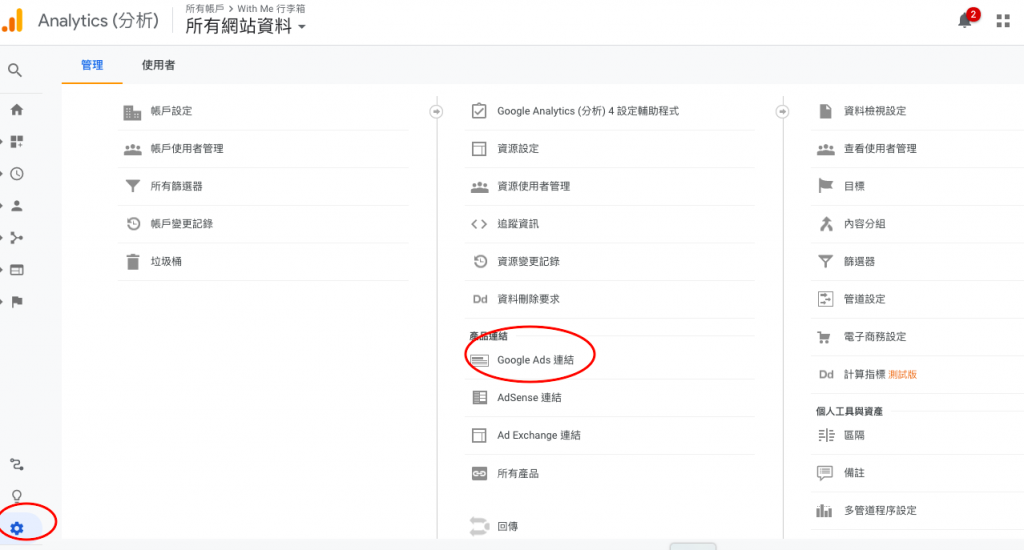Click the AdSense 連結 icon

(479, 398)
